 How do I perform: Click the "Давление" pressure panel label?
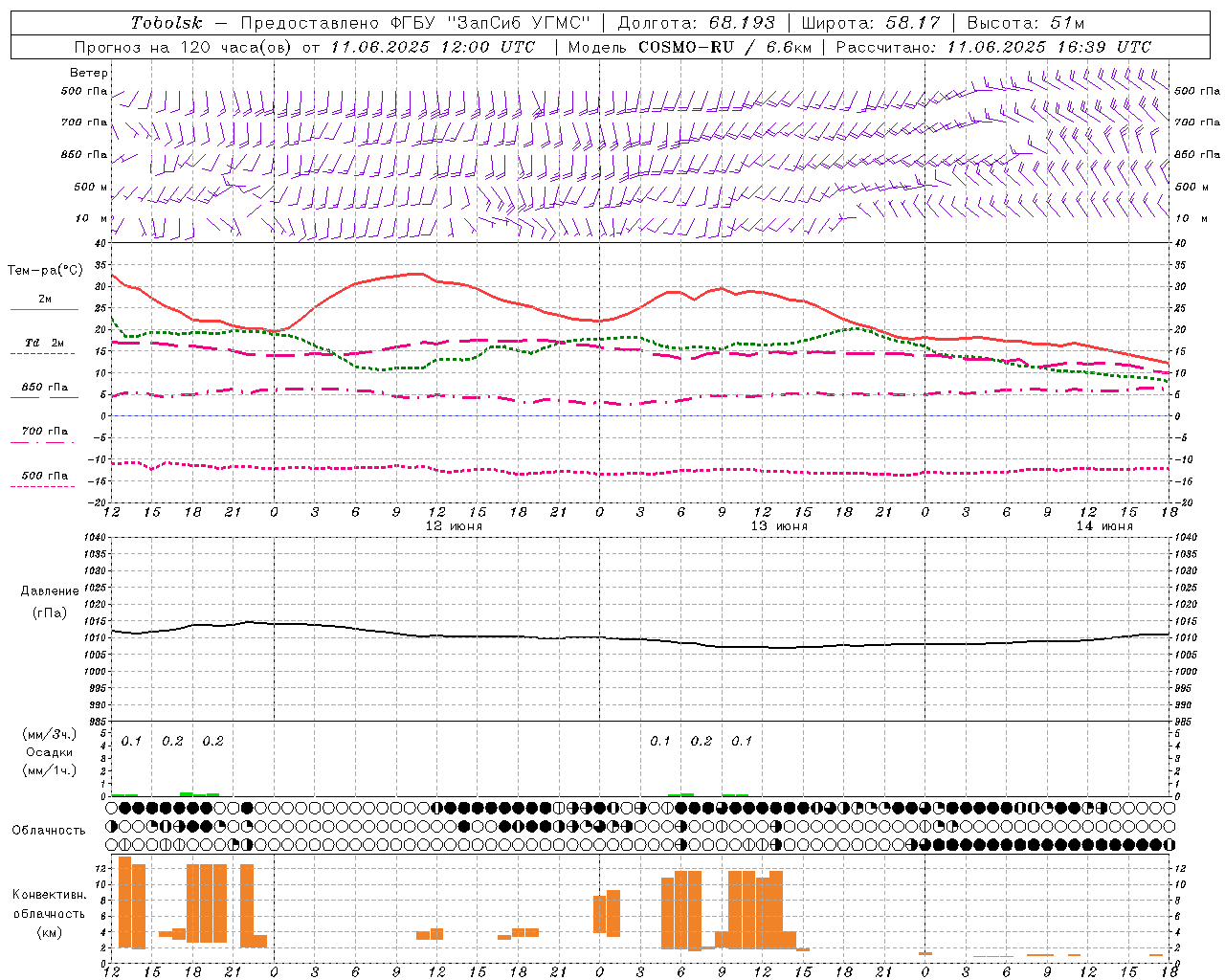pos(50,591)
